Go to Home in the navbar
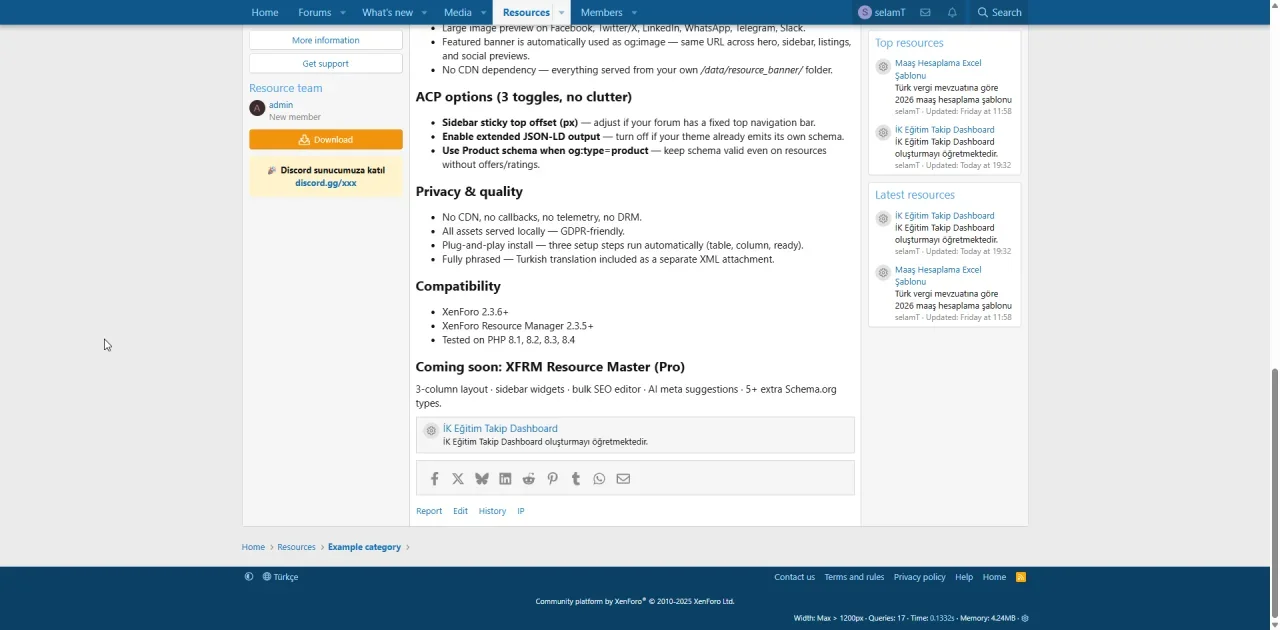The height and width of the screenshot is (630, 1280). [265, 12]
